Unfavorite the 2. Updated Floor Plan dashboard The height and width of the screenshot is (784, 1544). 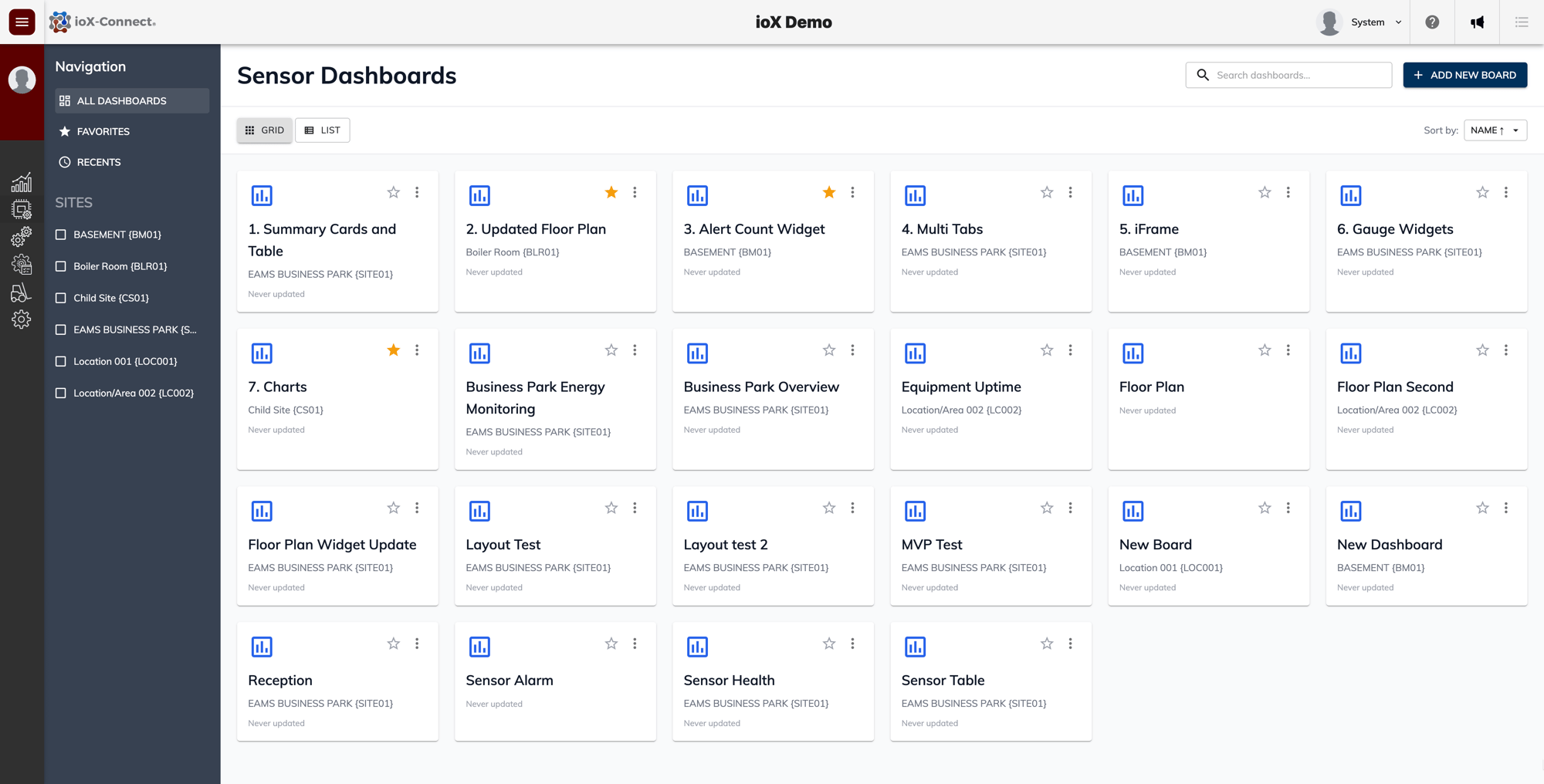point(611,192)
